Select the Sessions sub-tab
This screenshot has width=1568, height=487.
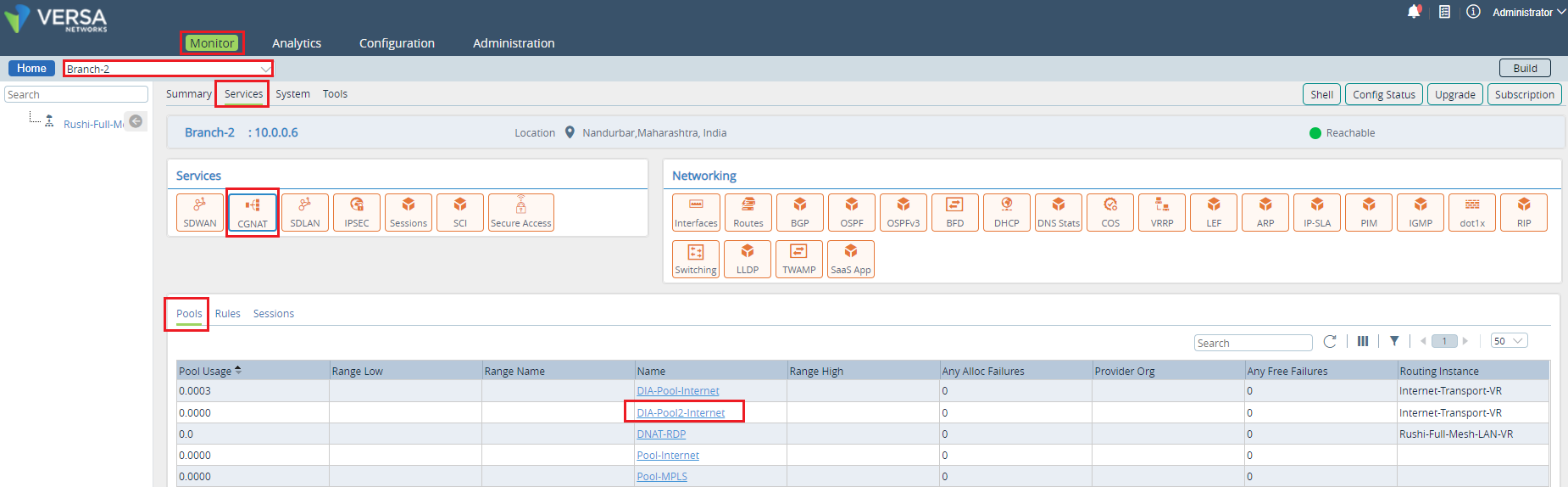274,314
